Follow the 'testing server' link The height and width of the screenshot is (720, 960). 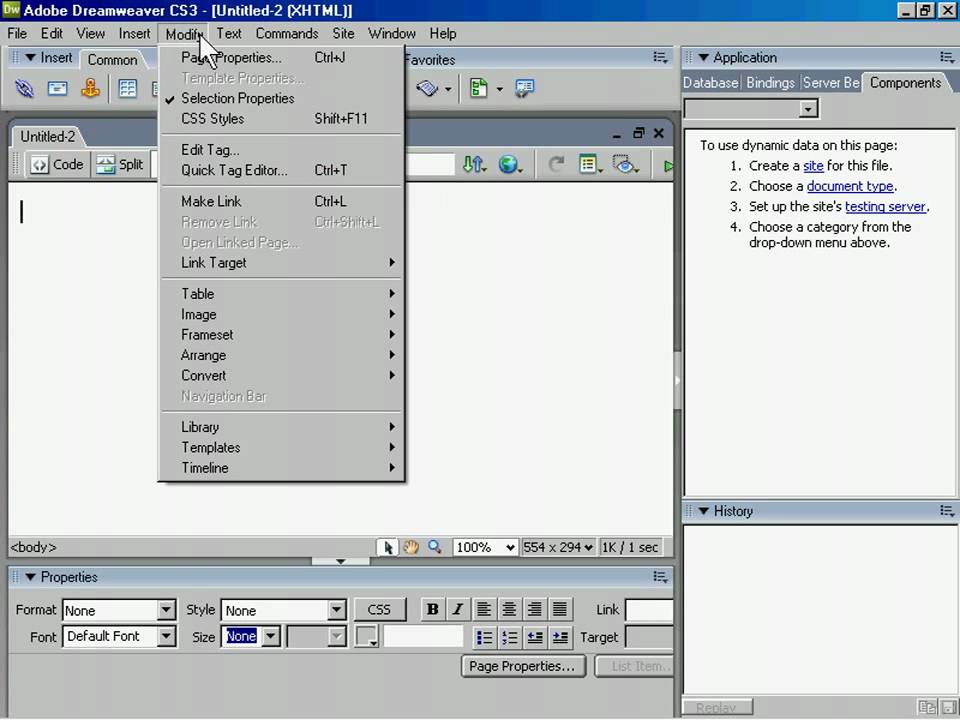pos(885,206)
